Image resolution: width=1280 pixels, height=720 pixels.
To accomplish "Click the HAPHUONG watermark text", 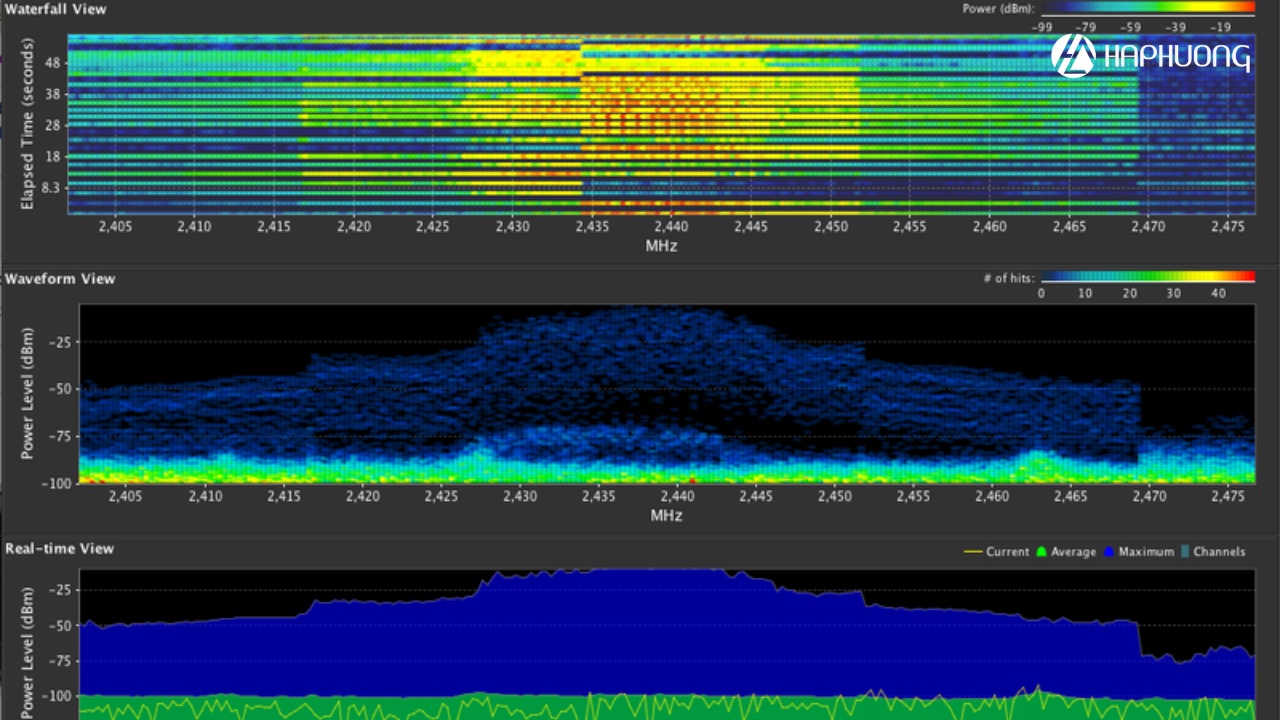I will 1176,57.
